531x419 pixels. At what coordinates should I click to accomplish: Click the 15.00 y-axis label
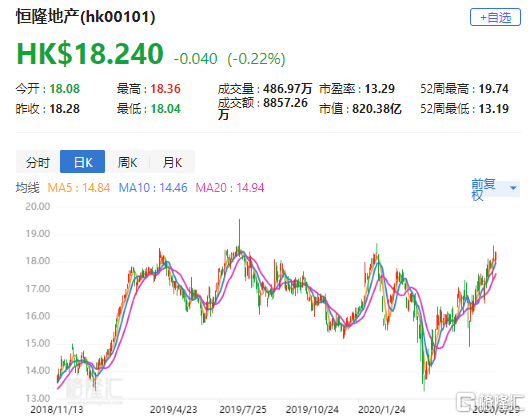coord(38,343)
